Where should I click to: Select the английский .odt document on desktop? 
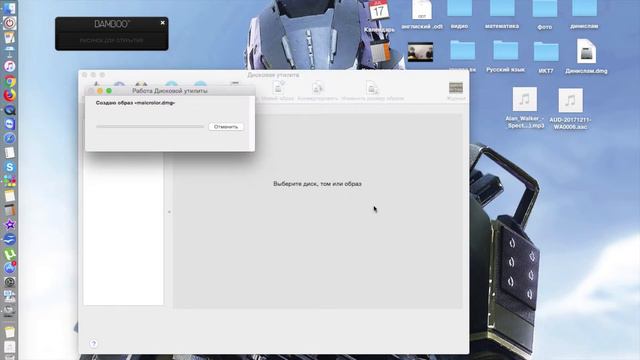(x=422, y=15)
